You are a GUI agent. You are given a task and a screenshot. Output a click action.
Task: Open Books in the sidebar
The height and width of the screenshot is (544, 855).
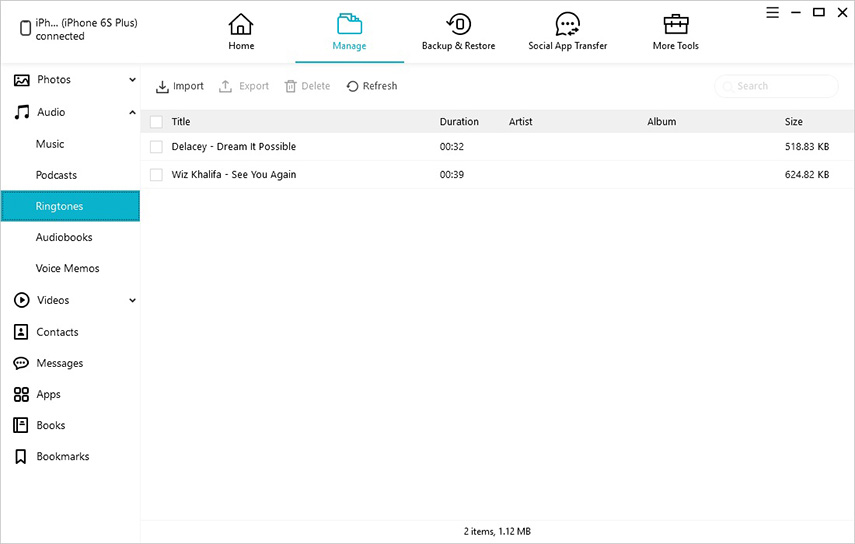pyautogui.click(x=51, y=425)
